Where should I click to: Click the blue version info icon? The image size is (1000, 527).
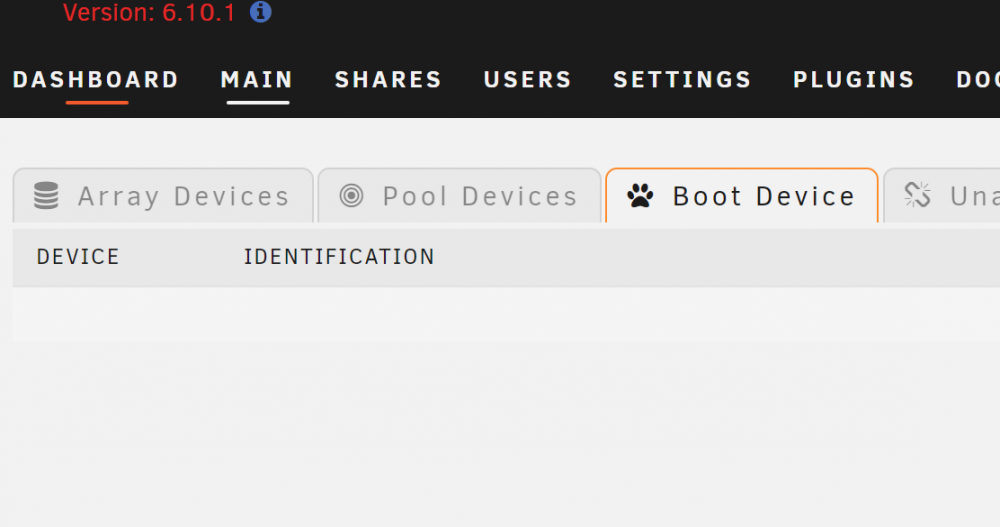pyautogui.click(x=260, y=11)
